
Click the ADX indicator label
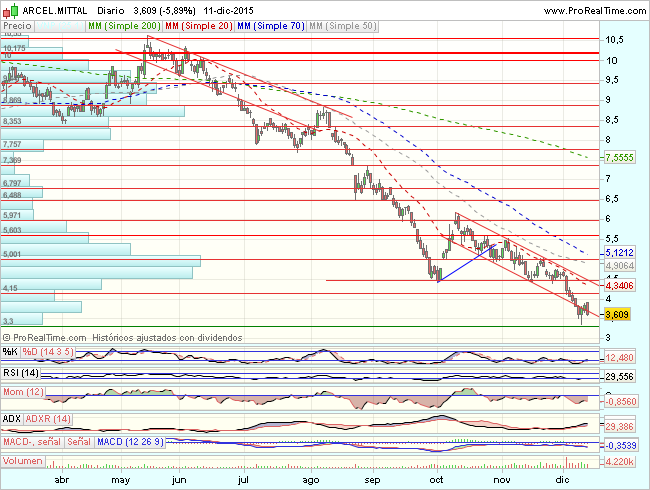(x=12, y=419)
